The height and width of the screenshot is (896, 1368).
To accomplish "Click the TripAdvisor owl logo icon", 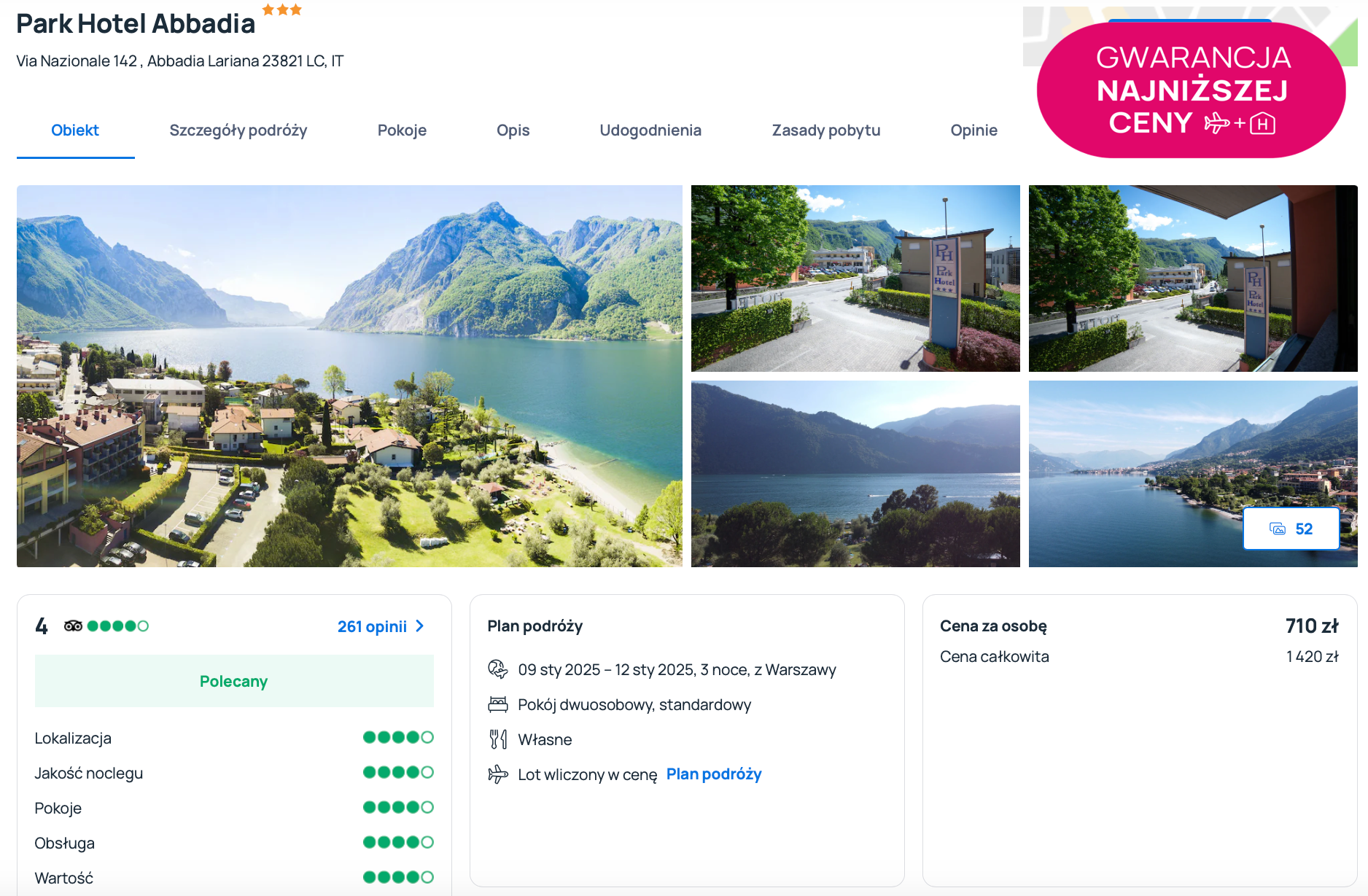I will [x=73, y=626].
